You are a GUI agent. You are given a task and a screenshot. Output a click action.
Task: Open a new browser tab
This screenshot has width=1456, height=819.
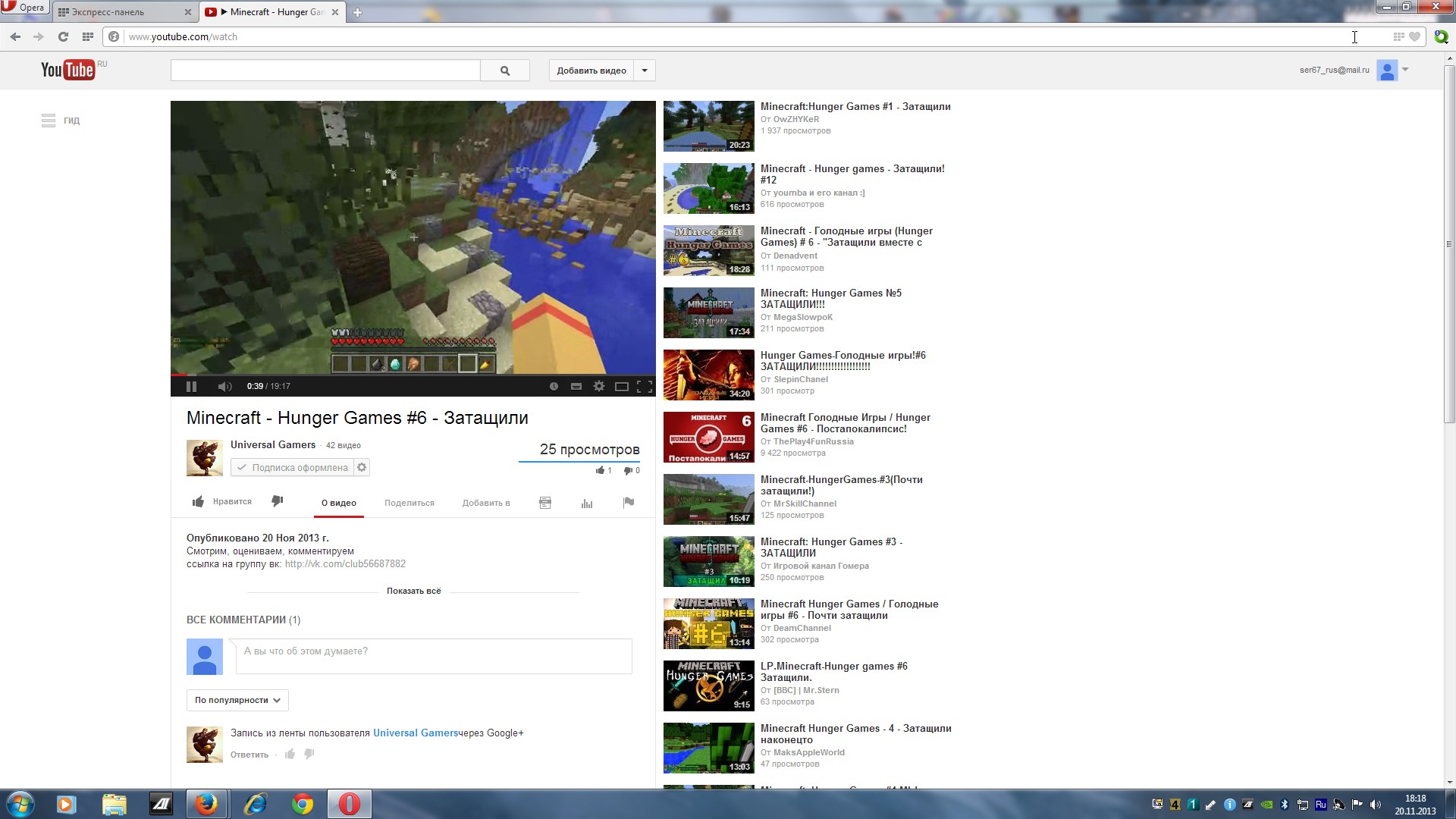(x=357, y=12)
